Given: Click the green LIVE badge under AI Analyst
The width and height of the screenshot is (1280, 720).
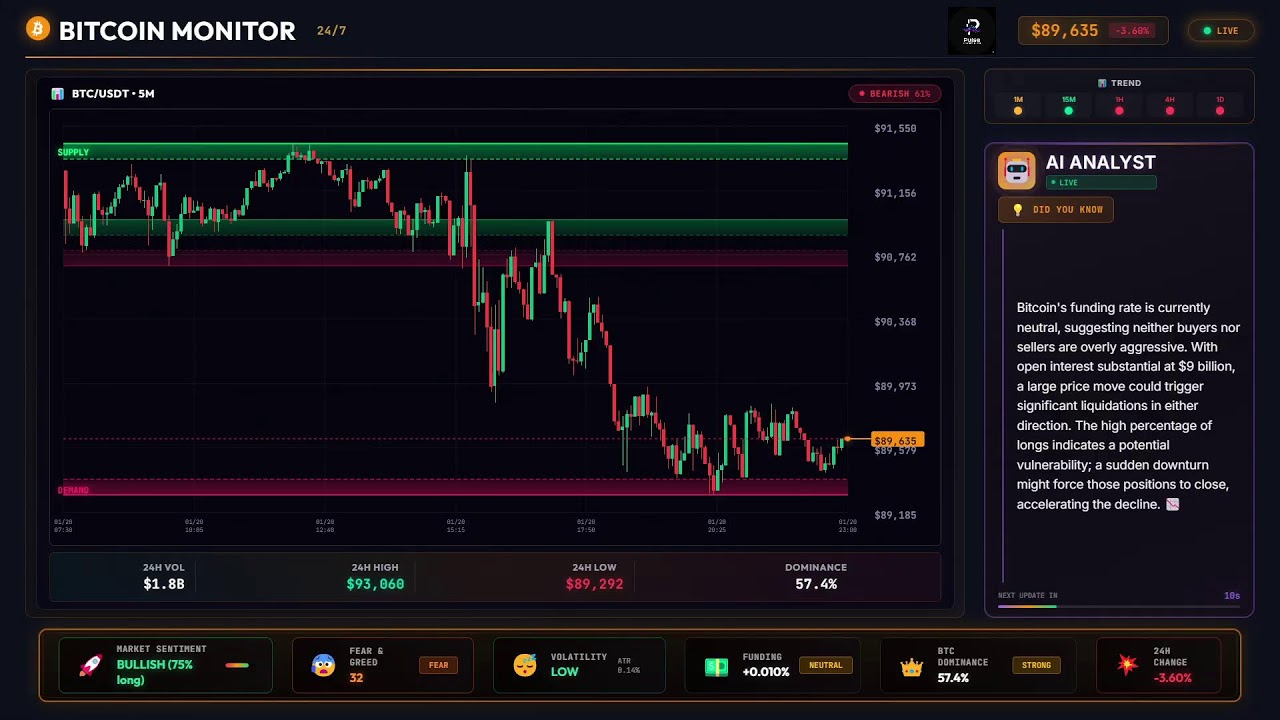Looking at the screenshot, I should tap(1101, 183).
